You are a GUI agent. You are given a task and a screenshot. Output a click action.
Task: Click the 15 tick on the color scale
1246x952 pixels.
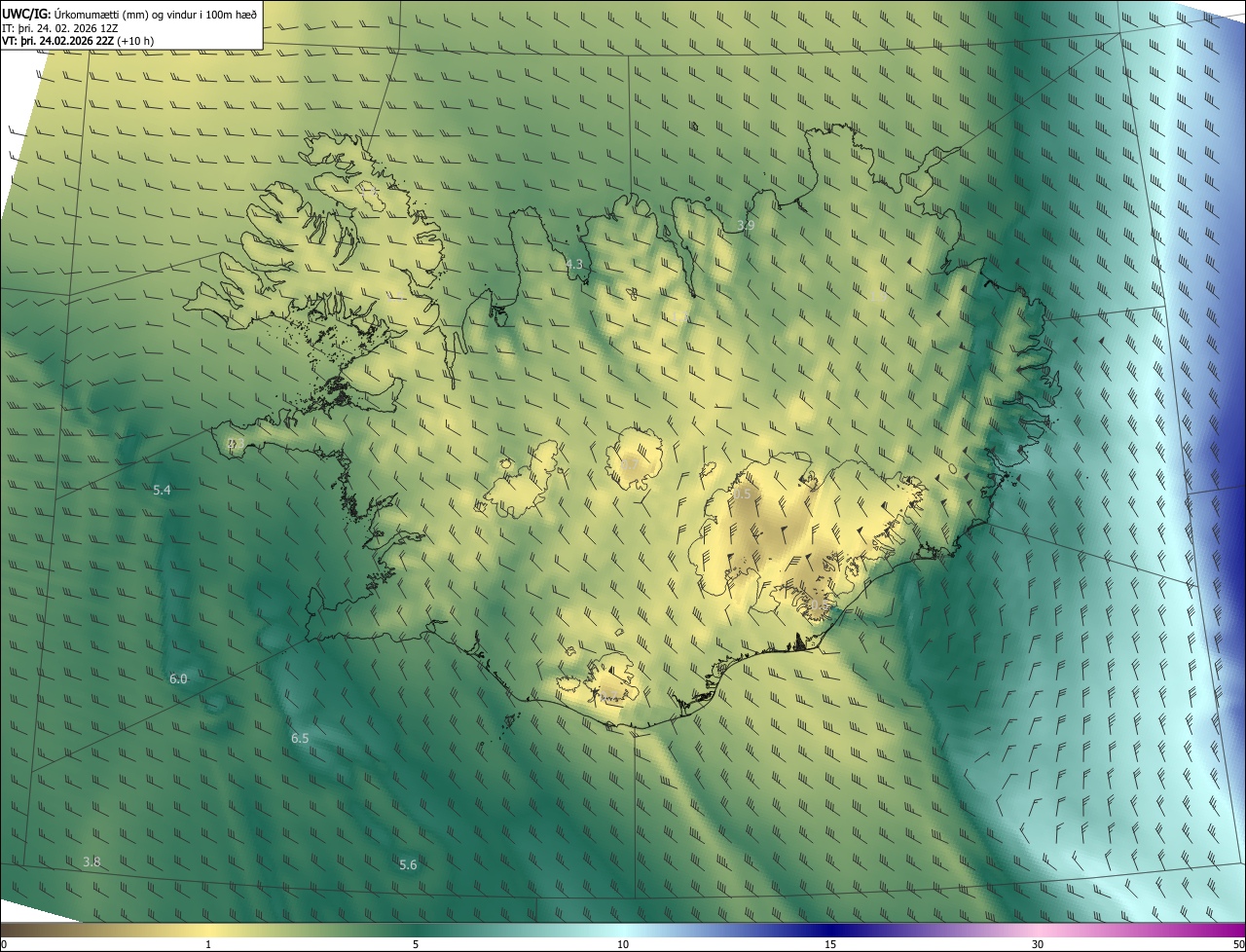pos(830,944)
